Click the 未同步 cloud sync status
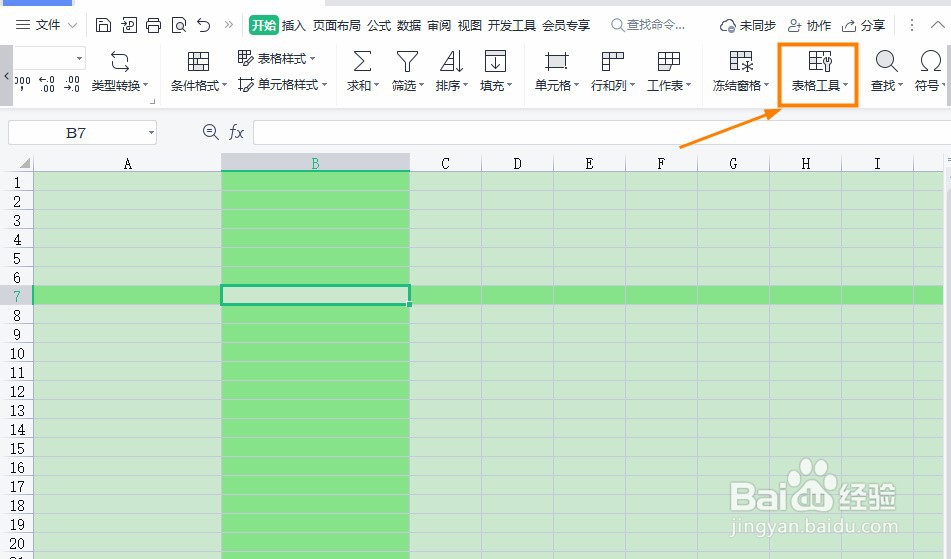Image resolution: width=951 pixels, height=559 pixels. click(748, 25)
